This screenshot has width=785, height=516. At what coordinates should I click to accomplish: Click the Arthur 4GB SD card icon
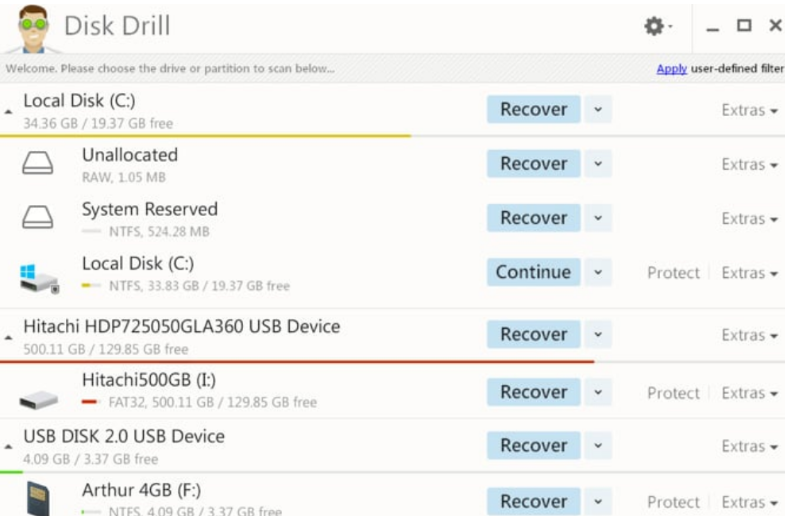point(38,498)
